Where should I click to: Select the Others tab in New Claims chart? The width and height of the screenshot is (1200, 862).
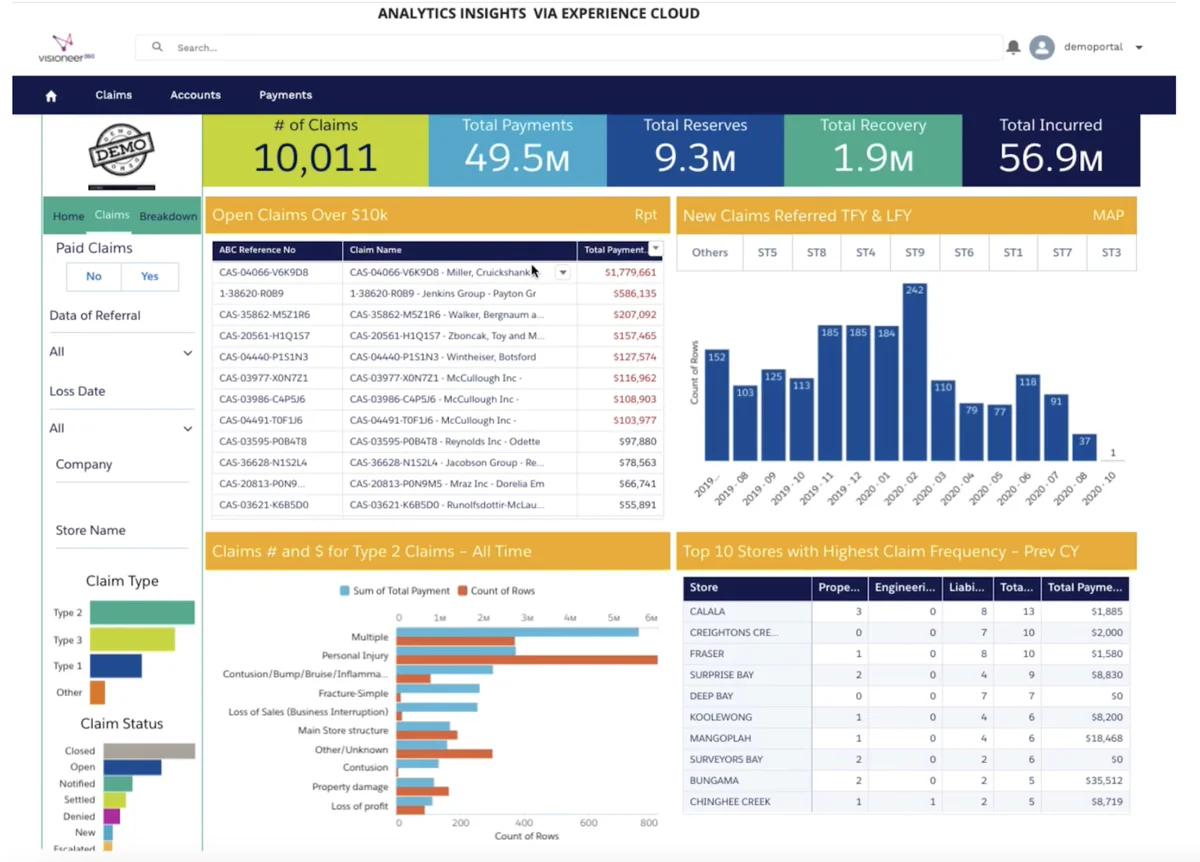(710, 253)
